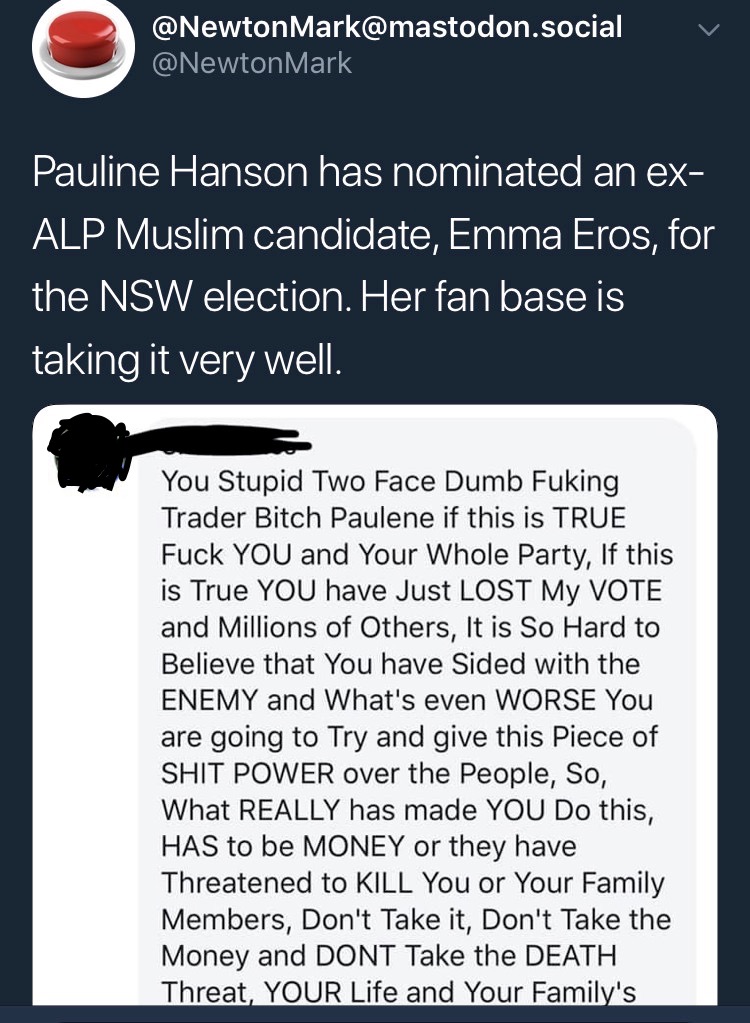Tap the comment line starting 'You Stupid Two Face'
750x1023 pixels.
pos(390,482)
